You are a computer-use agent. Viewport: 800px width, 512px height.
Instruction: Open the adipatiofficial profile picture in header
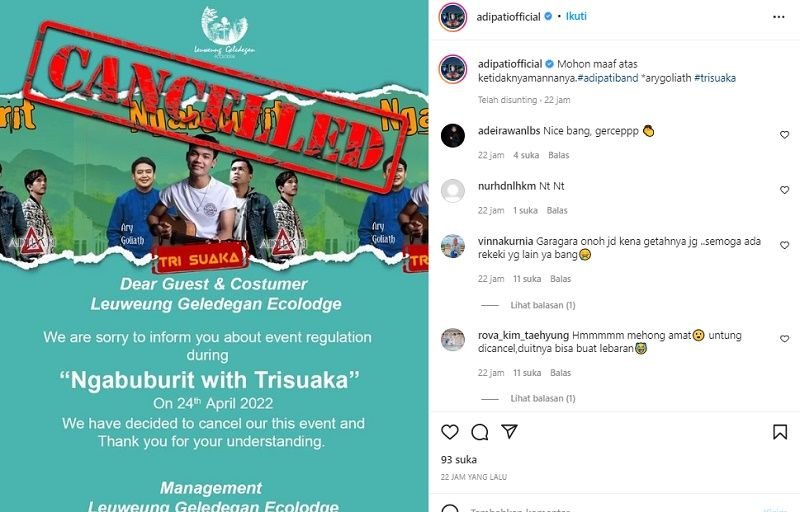click(x=453, y=17)
